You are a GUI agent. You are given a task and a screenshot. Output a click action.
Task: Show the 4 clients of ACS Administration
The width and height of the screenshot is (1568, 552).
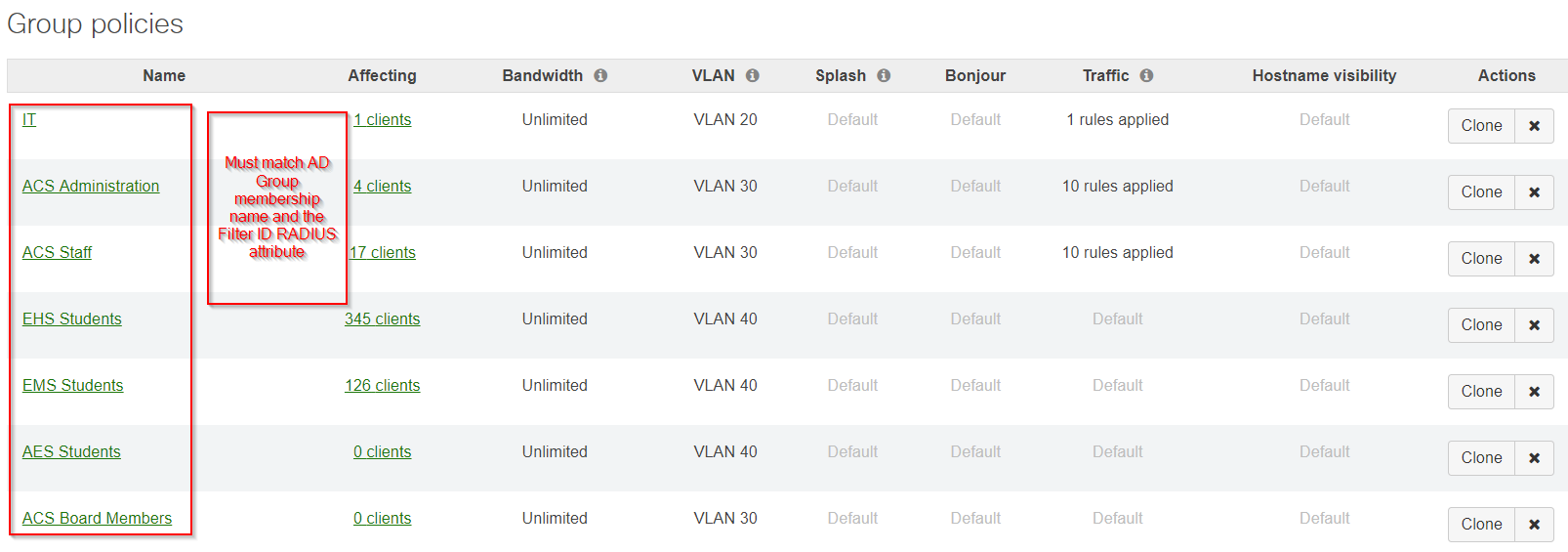383,187
